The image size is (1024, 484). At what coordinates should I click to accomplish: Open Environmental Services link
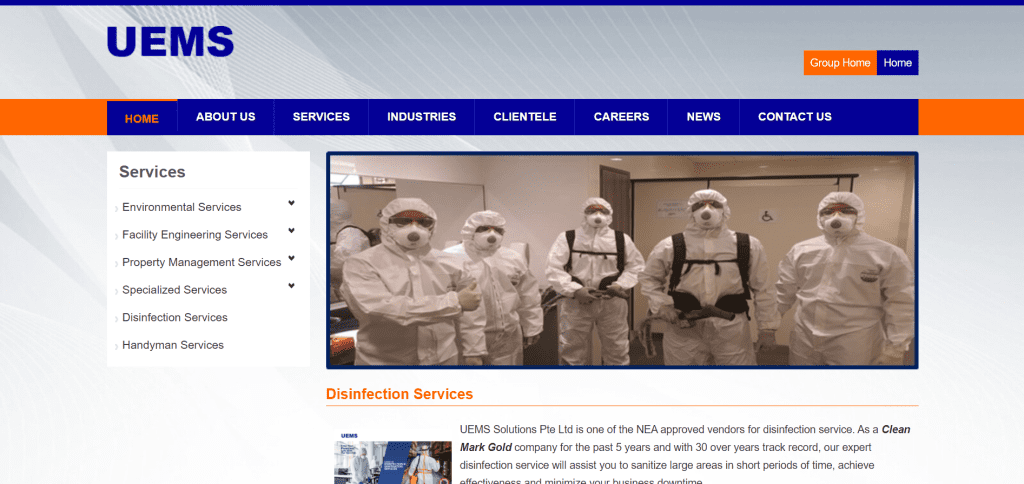point(182,207)
